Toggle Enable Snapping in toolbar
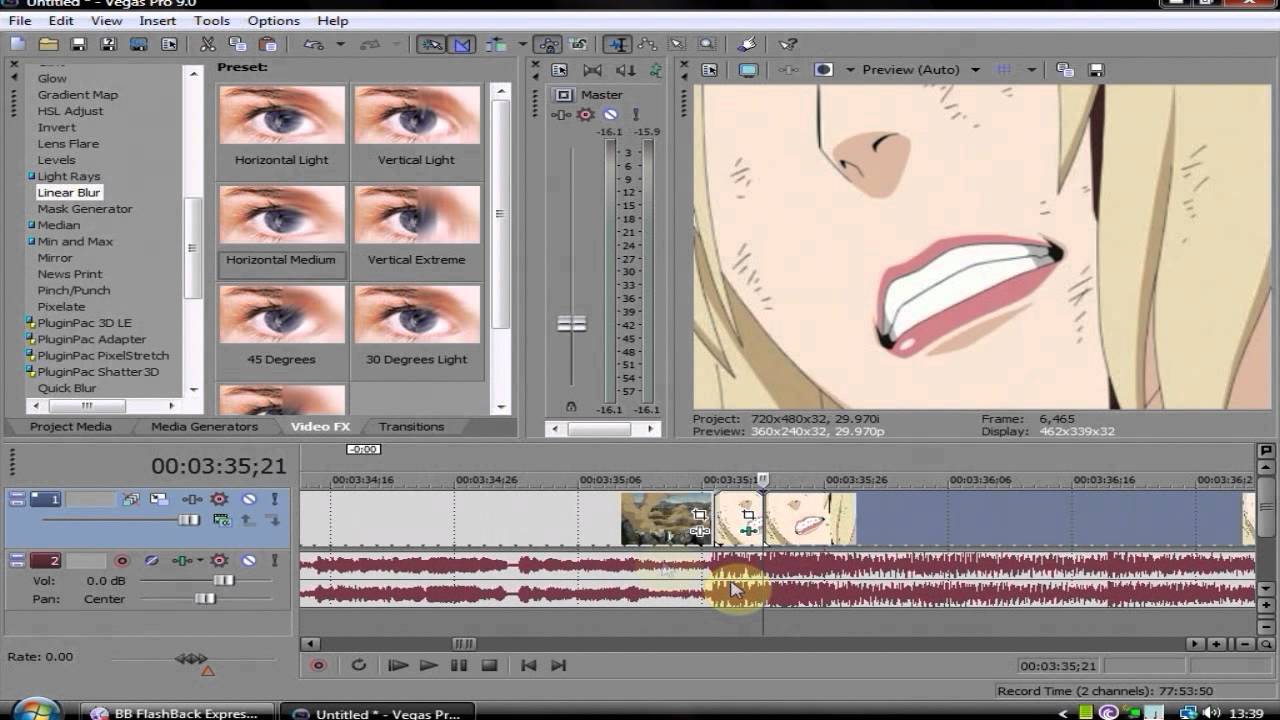1280x720 pixels. [x=431, y=44]
